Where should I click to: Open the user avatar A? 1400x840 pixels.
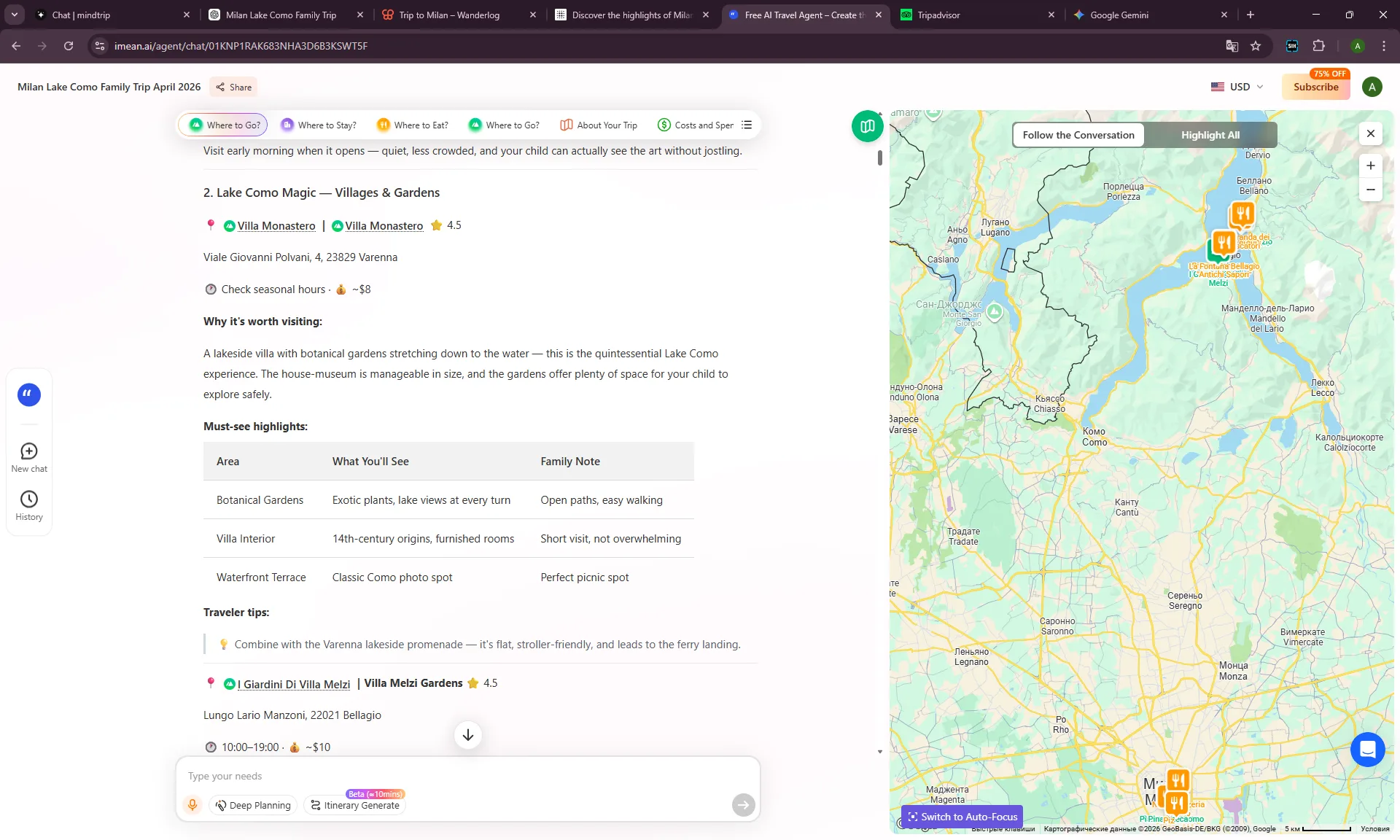point(1372,87)
